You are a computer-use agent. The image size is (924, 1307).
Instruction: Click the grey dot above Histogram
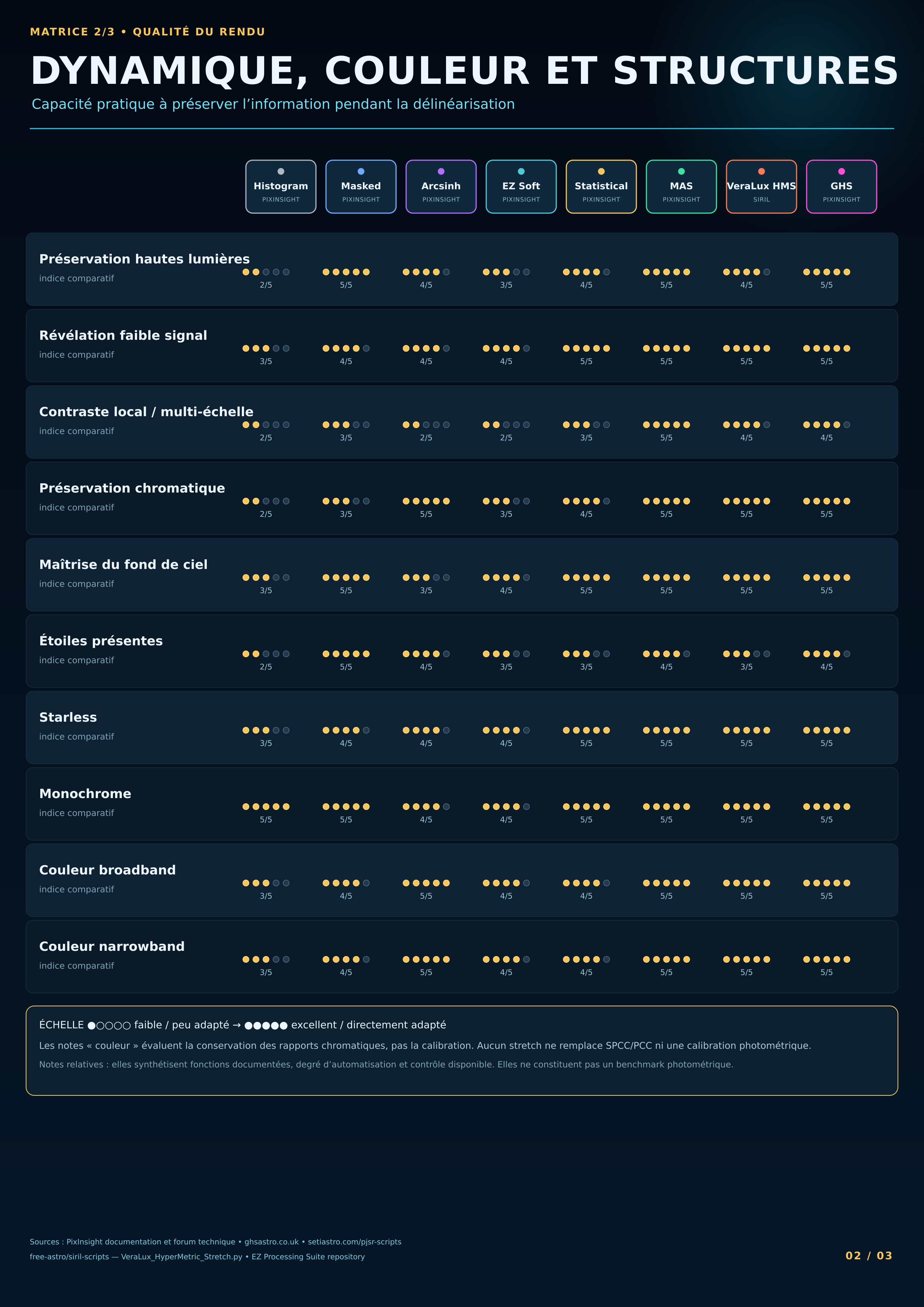point(281,171)
